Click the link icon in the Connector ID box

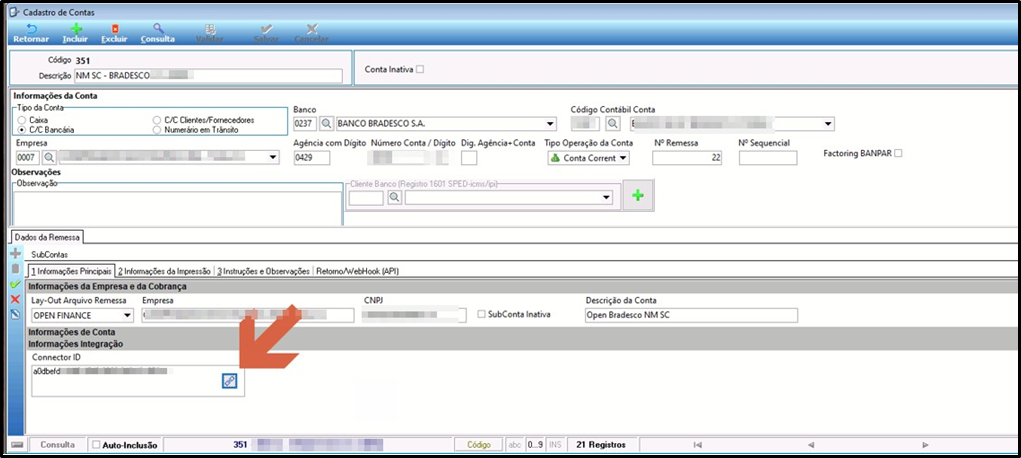click(229, 382)
